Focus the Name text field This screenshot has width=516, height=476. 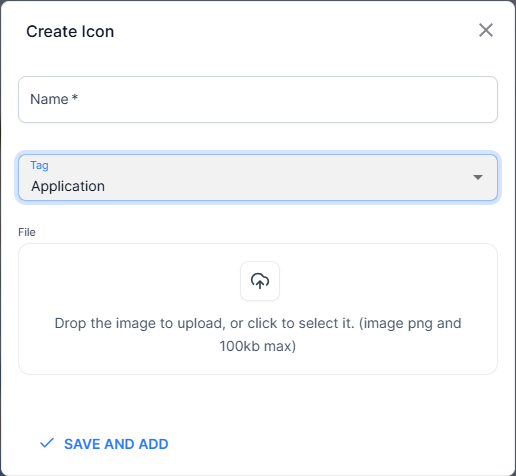(258, 99)
